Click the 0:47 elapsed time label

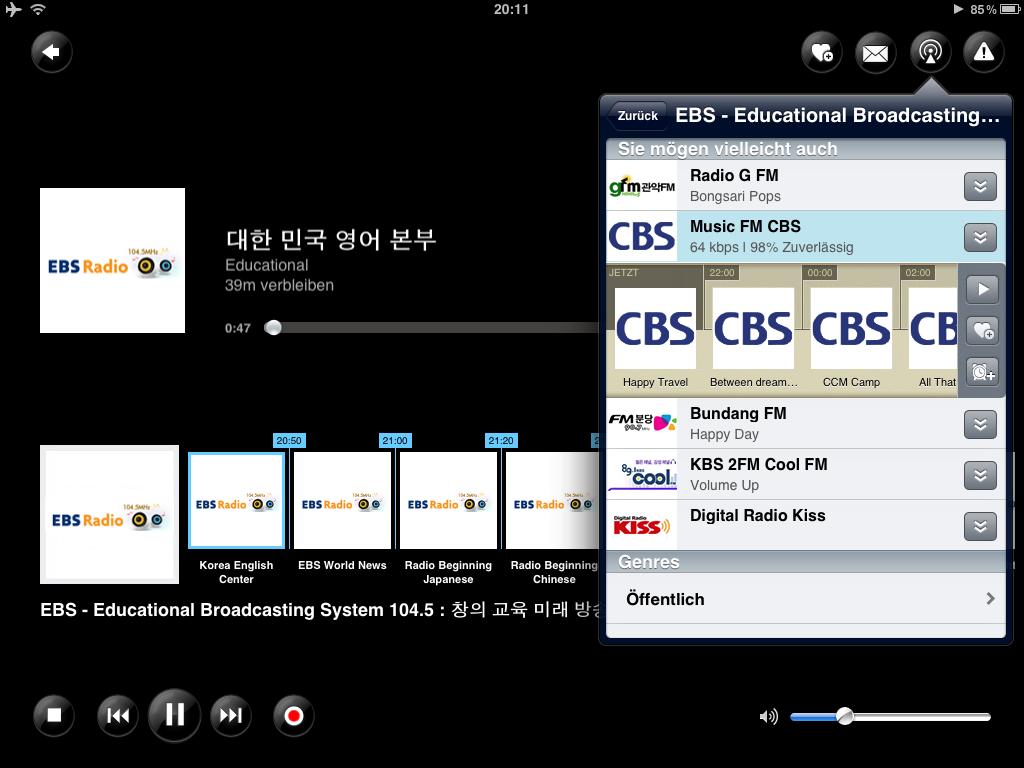click(x=238, y=328)
